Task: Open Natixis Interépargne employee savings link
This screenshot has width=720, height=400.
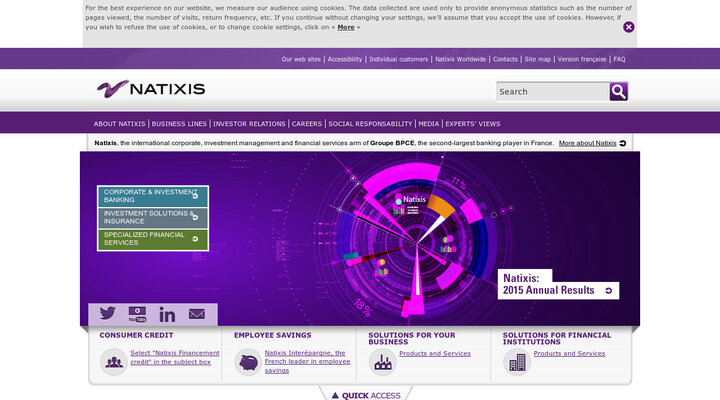Action: tap(307, 362)
